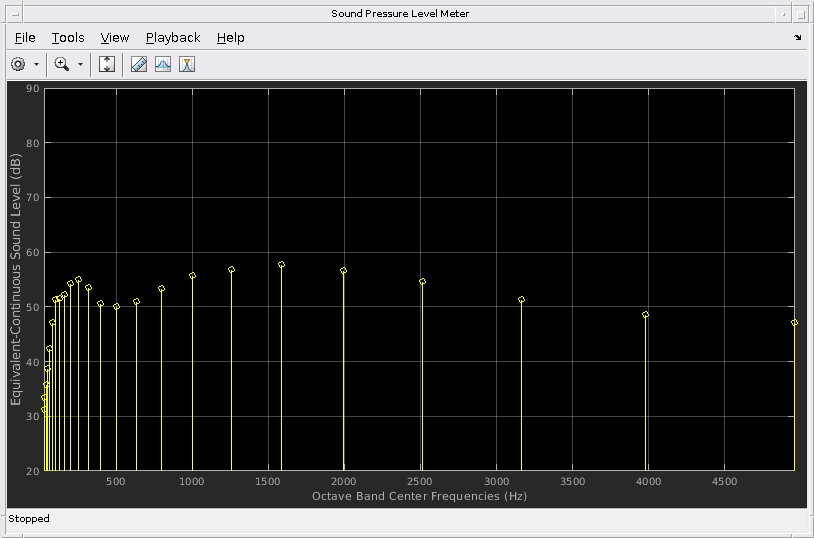Select the stem marker near 3150 Hz
This screenshot has width=814, height=538.
pos(521,300)
